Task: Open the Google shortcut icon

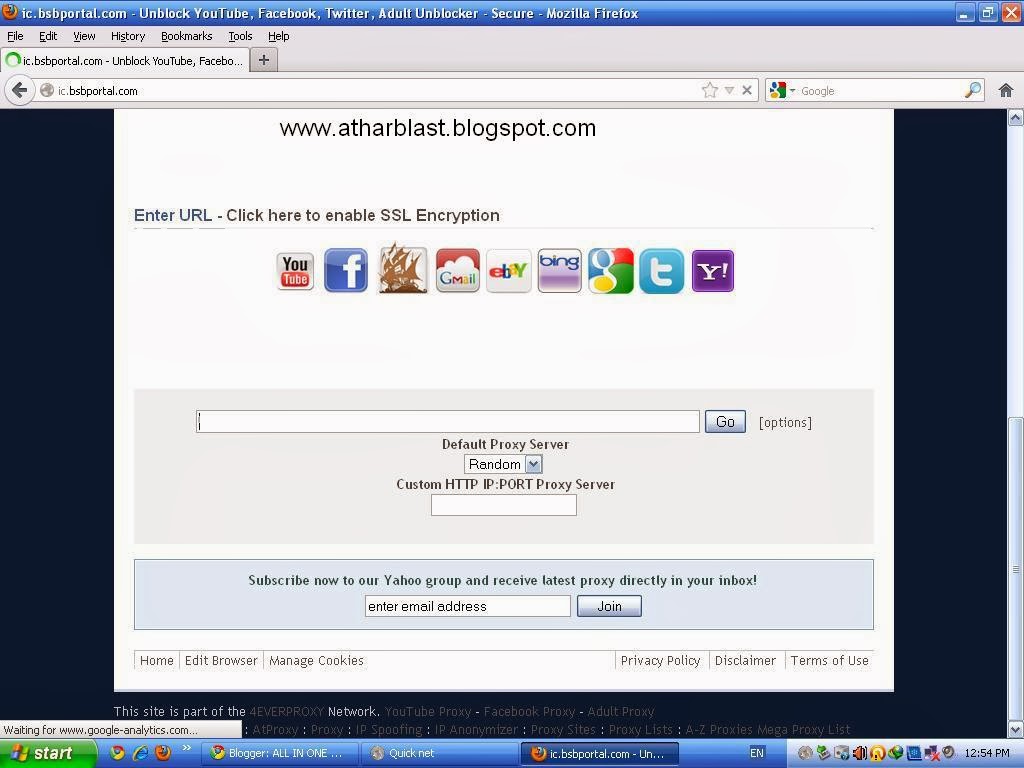Action: point(611,270)
